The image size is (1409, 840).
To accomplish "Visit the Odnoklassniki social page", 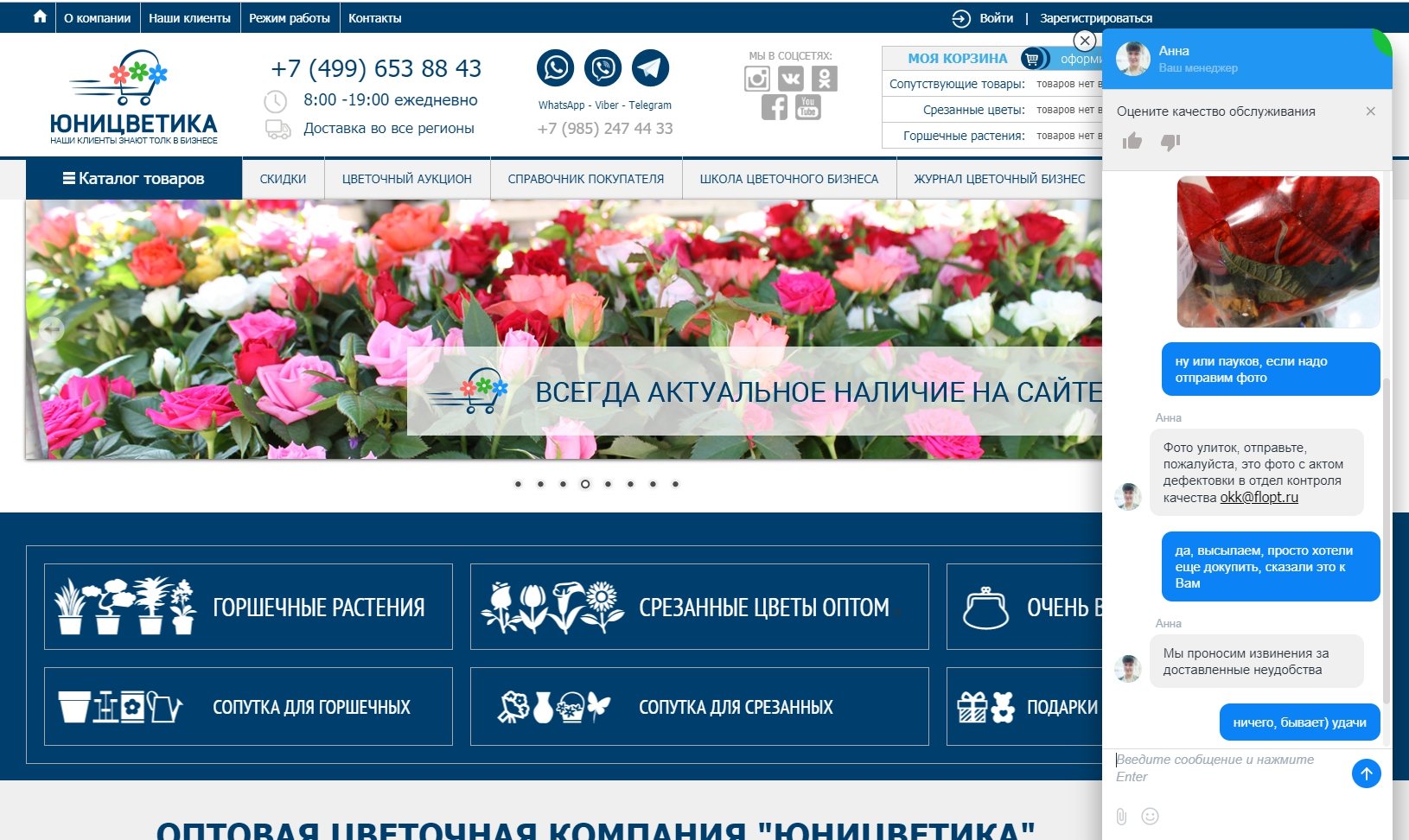I will pyautogui.click(x=825, y=79).
